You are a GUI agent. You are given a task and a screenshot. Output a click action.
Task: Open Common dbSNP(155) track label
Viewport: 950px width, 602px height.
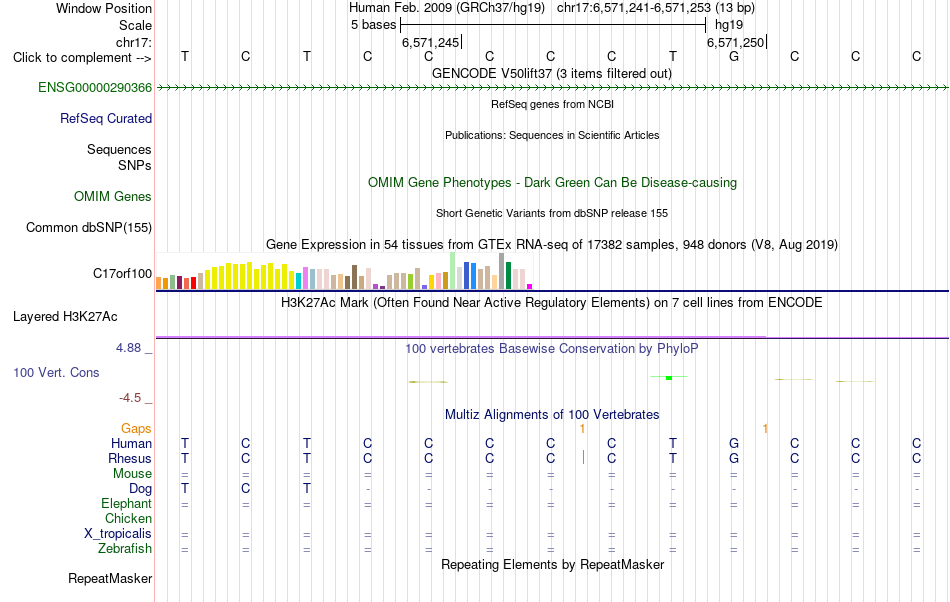click(x=89, y=228)
